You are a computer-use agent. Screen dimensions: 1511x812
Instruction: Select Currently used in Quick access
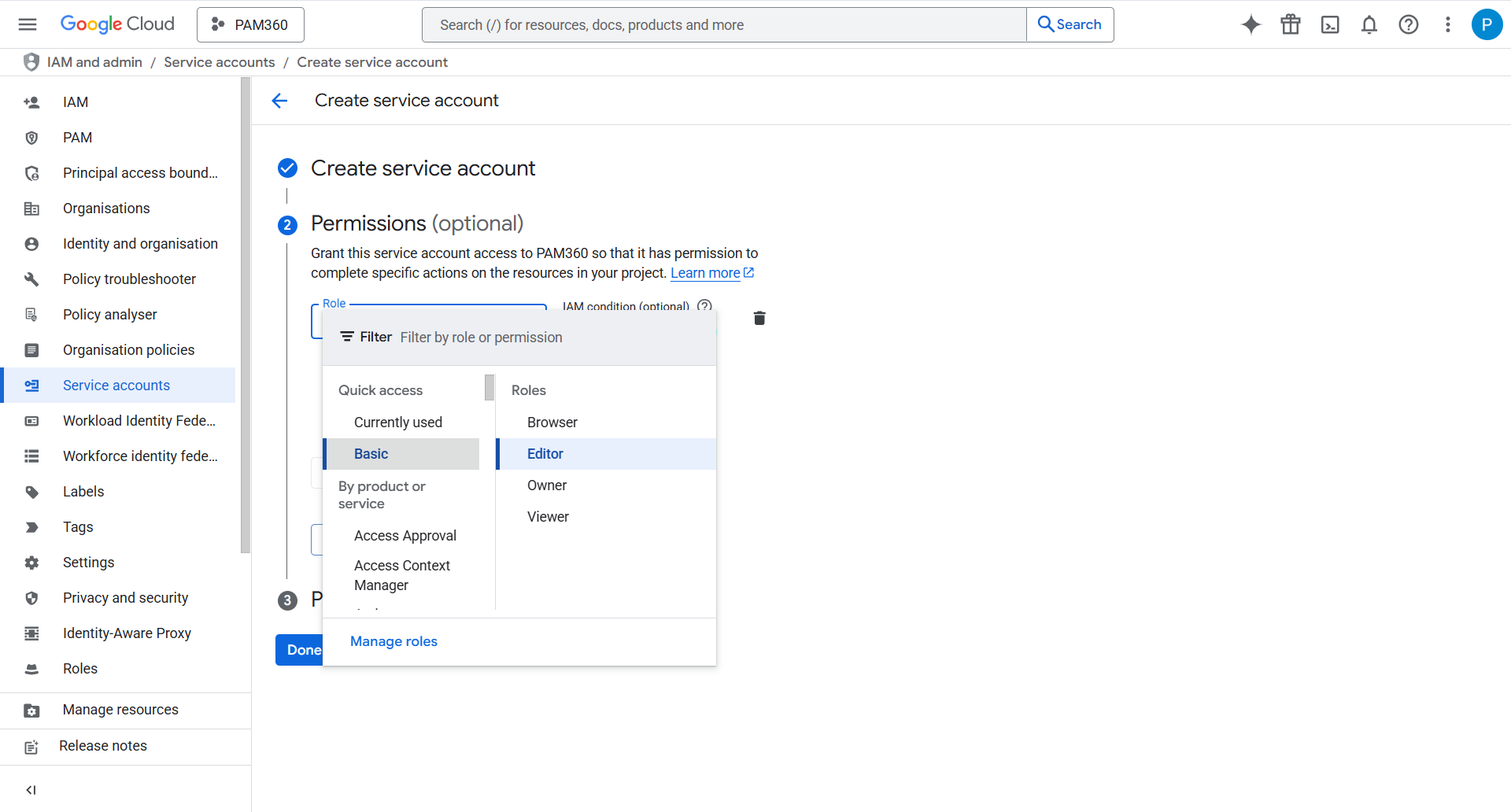(x=397, y=422)
